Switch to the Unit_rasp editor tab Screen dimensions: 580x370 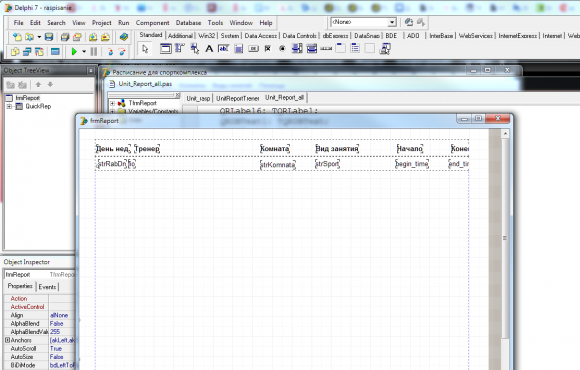point(198,98)
